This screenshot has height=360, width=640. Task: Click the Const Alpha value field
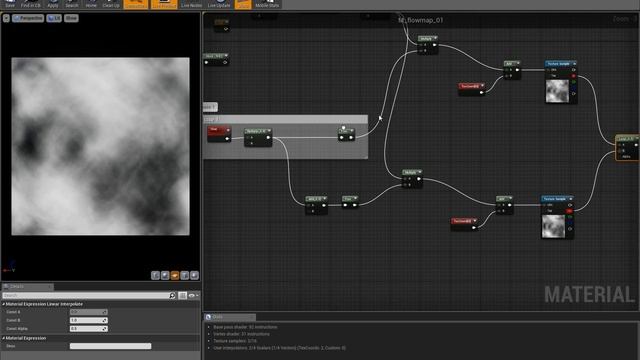point(89,329)
